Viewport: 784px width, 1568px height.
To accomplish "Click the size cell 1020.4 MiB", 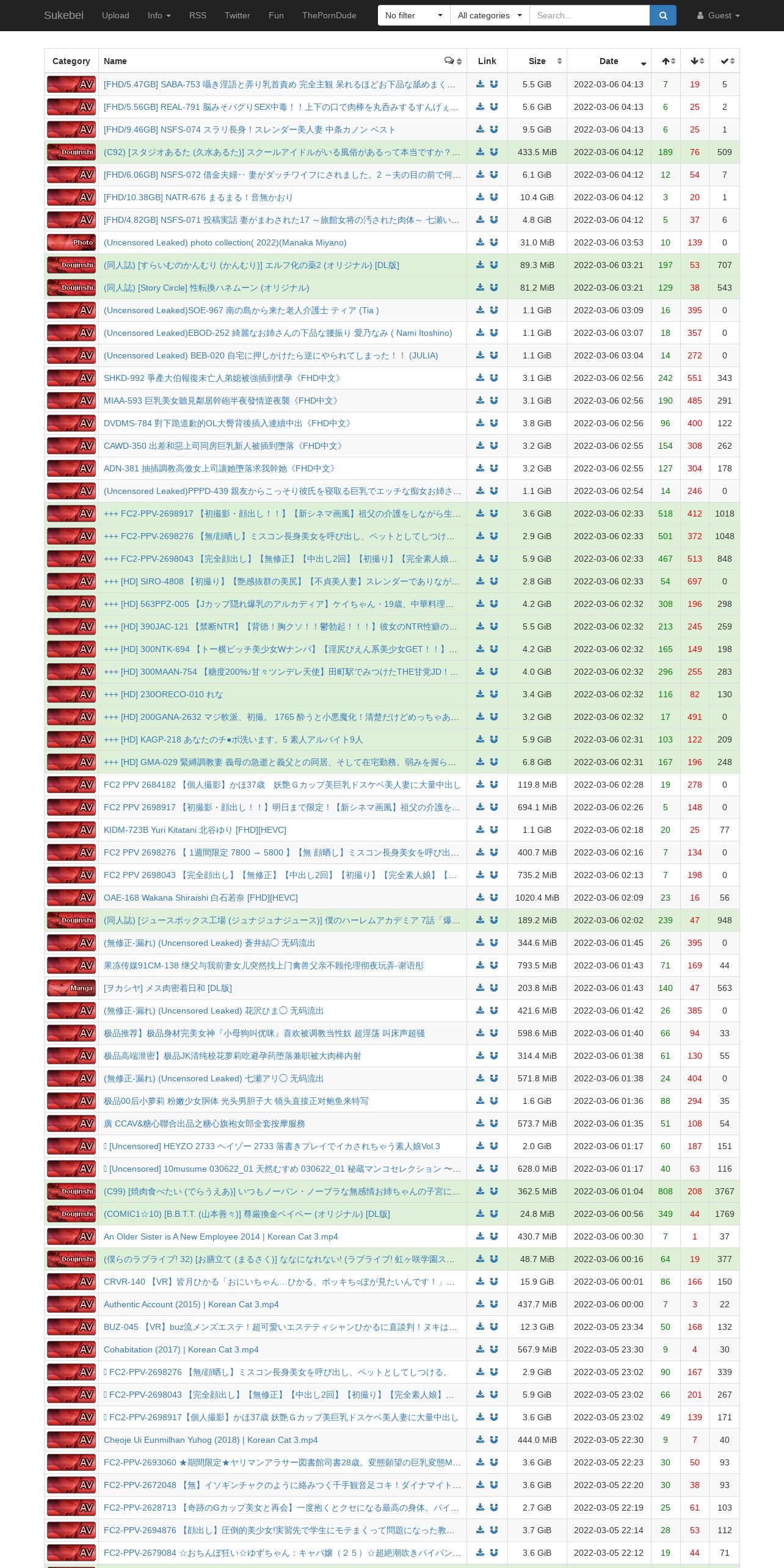I will 537,898.
